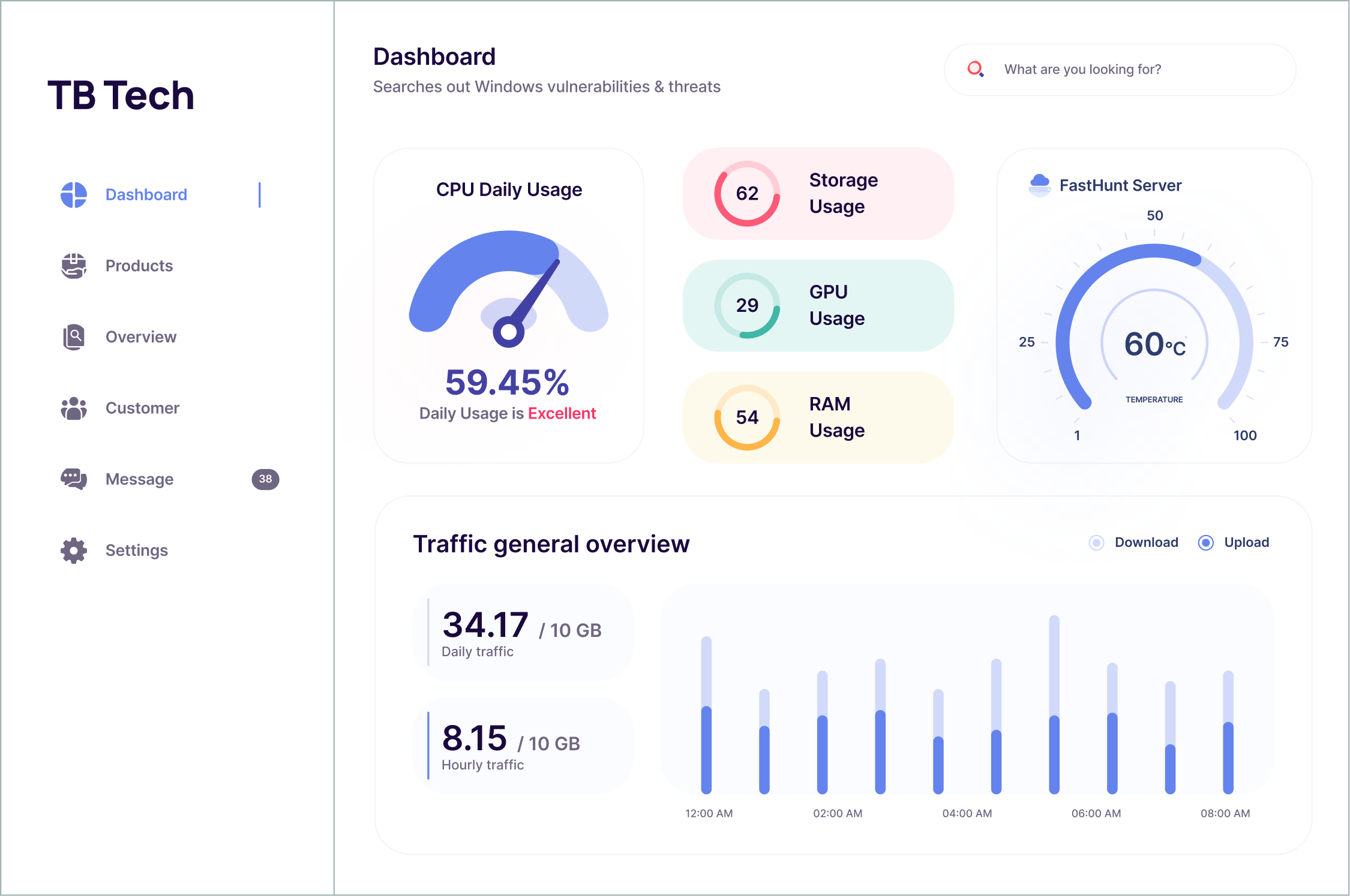This screenshot has height=896, width=1350.
Task: Click the traffic bar above 12:00 AM
Action: point(706,715)
